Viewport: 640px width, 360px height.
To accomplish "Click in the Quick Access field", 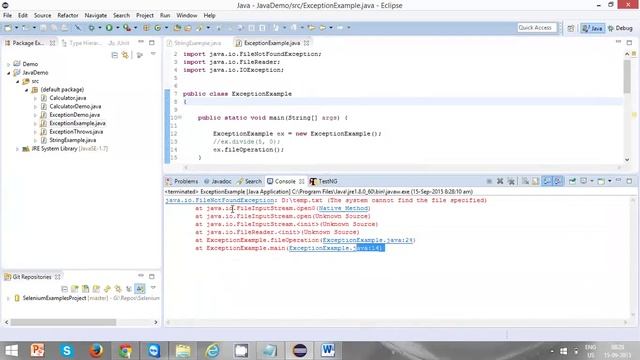I will pyautogui.click(x=537, y=28).
